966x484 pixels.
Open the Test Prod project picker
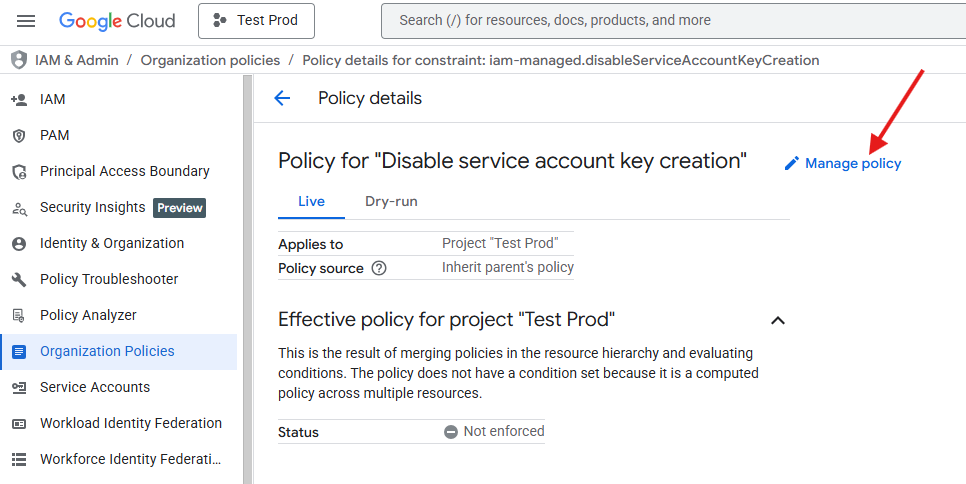[x=256, y=21]
